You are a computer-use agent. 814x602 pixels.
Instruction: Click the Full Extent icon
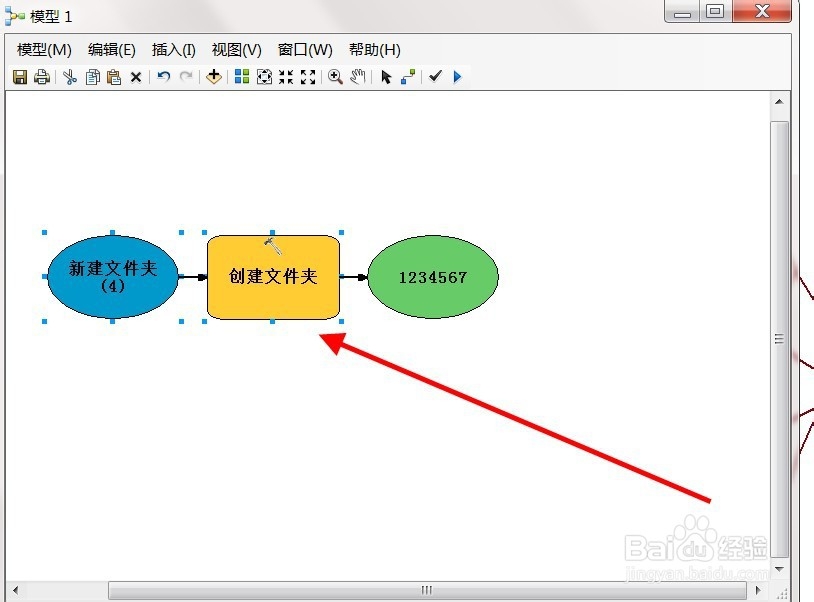tap(264, 77)
